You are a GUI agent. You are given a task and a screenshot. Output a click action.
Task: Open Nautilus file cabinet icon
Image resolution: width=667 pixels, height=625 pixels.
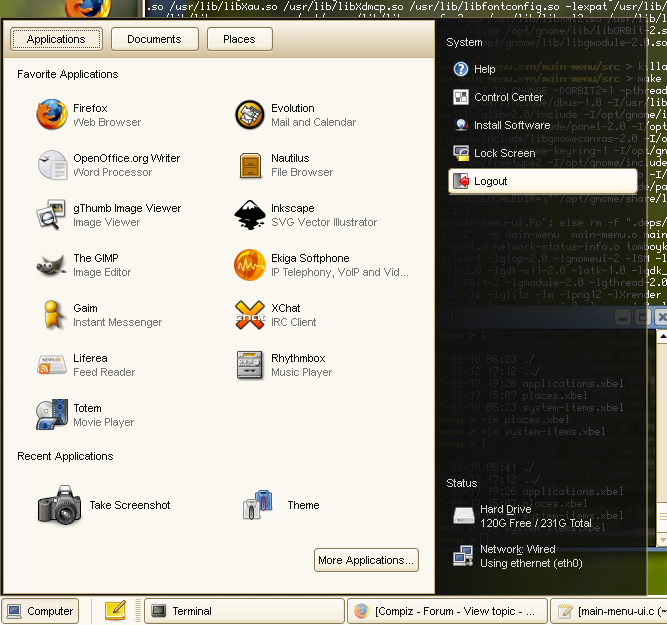[250, 165]
